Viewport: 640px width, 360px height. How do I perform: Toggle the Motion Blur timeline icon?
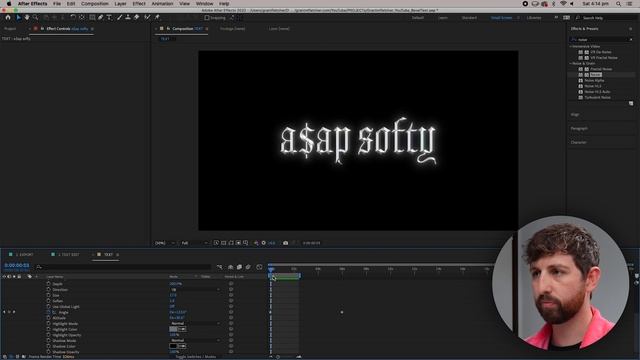coord(249,267)
